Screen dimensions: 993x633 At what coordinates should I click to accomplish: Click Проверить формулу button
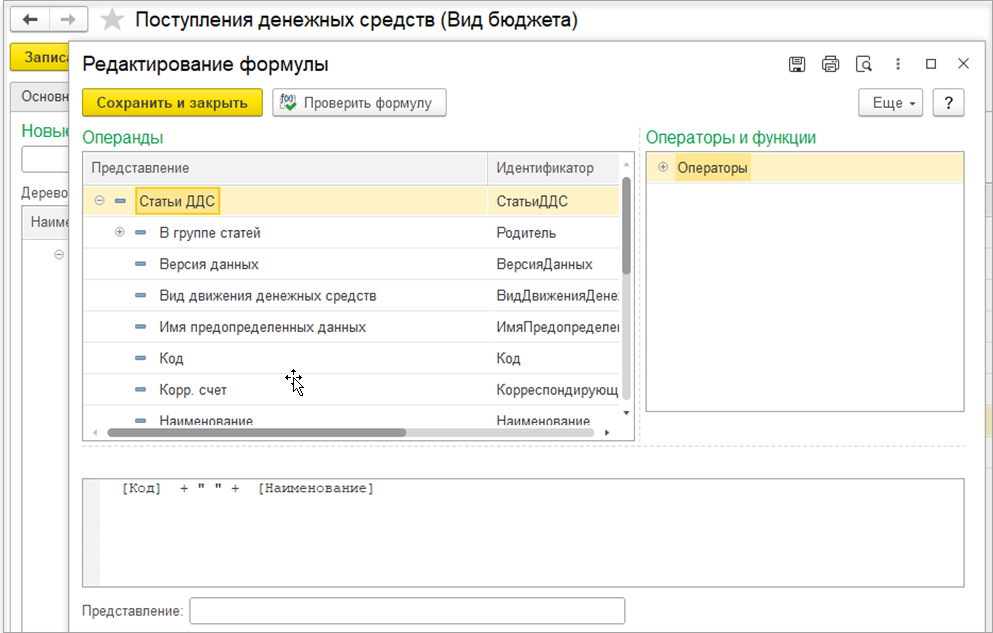359,103
